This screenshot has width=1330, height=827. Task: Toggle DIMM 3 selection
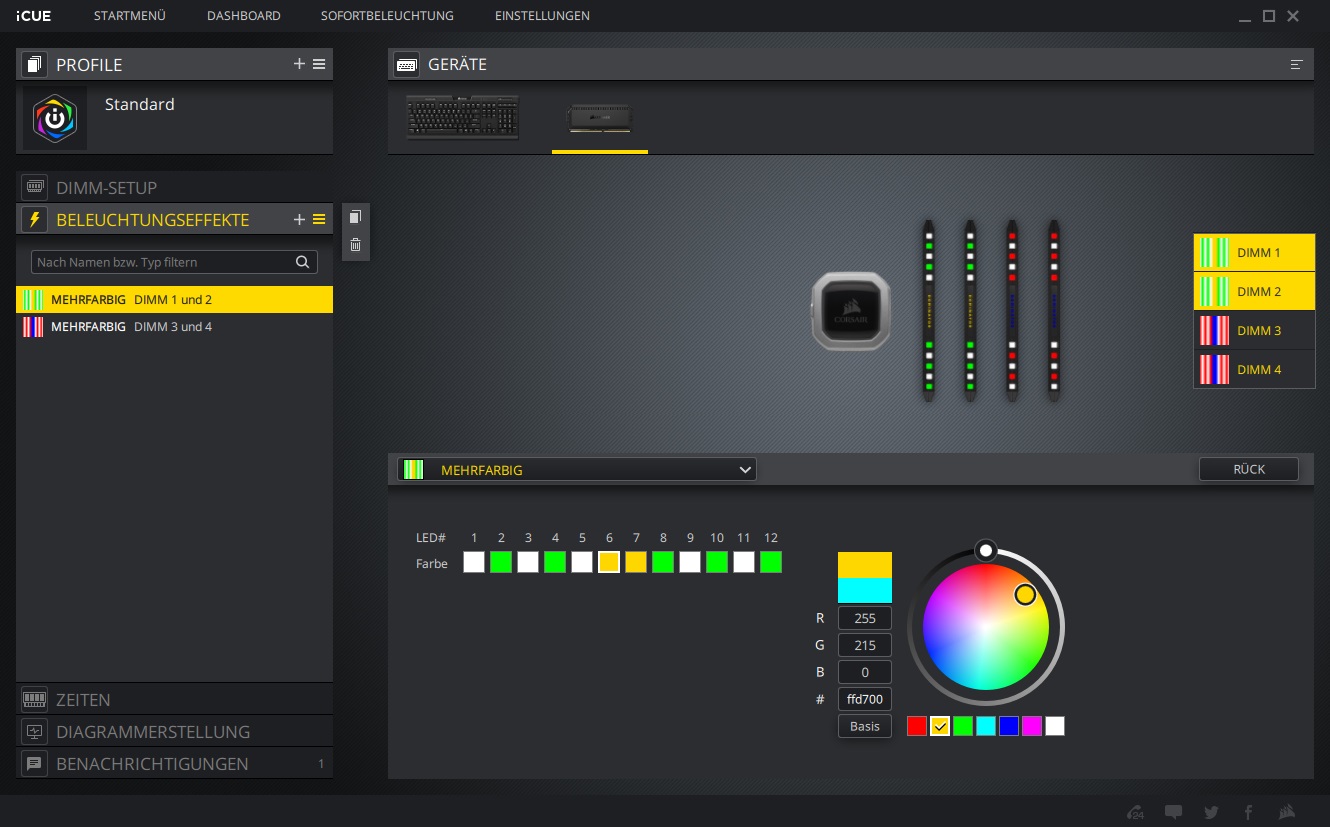click(x=1254, y=331)
